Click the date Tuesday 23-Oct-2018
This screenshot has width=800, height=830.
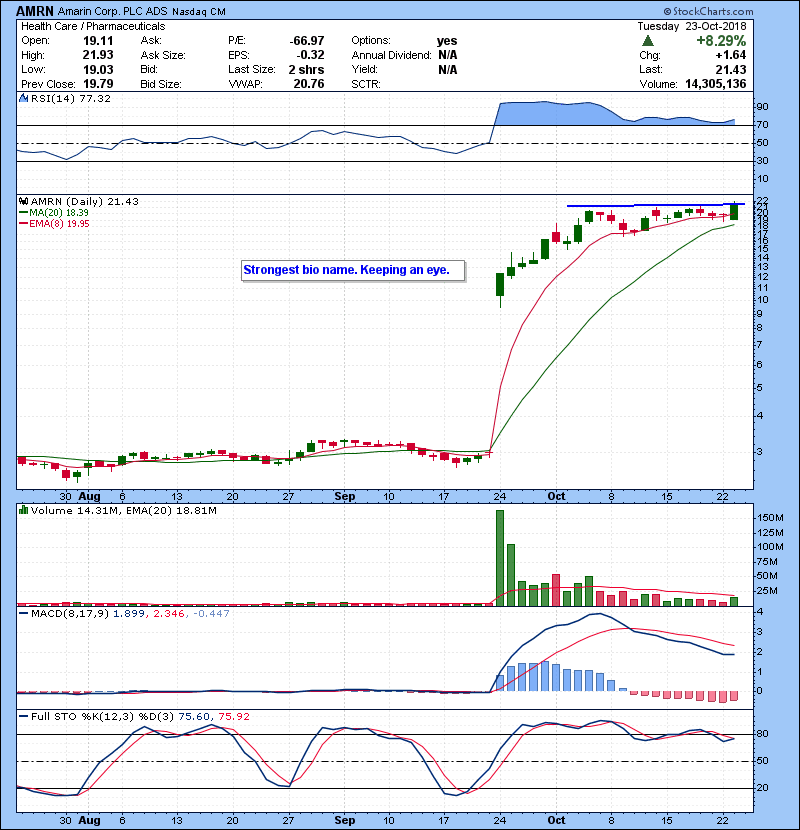pyautogui.click(x=691, y=26)
